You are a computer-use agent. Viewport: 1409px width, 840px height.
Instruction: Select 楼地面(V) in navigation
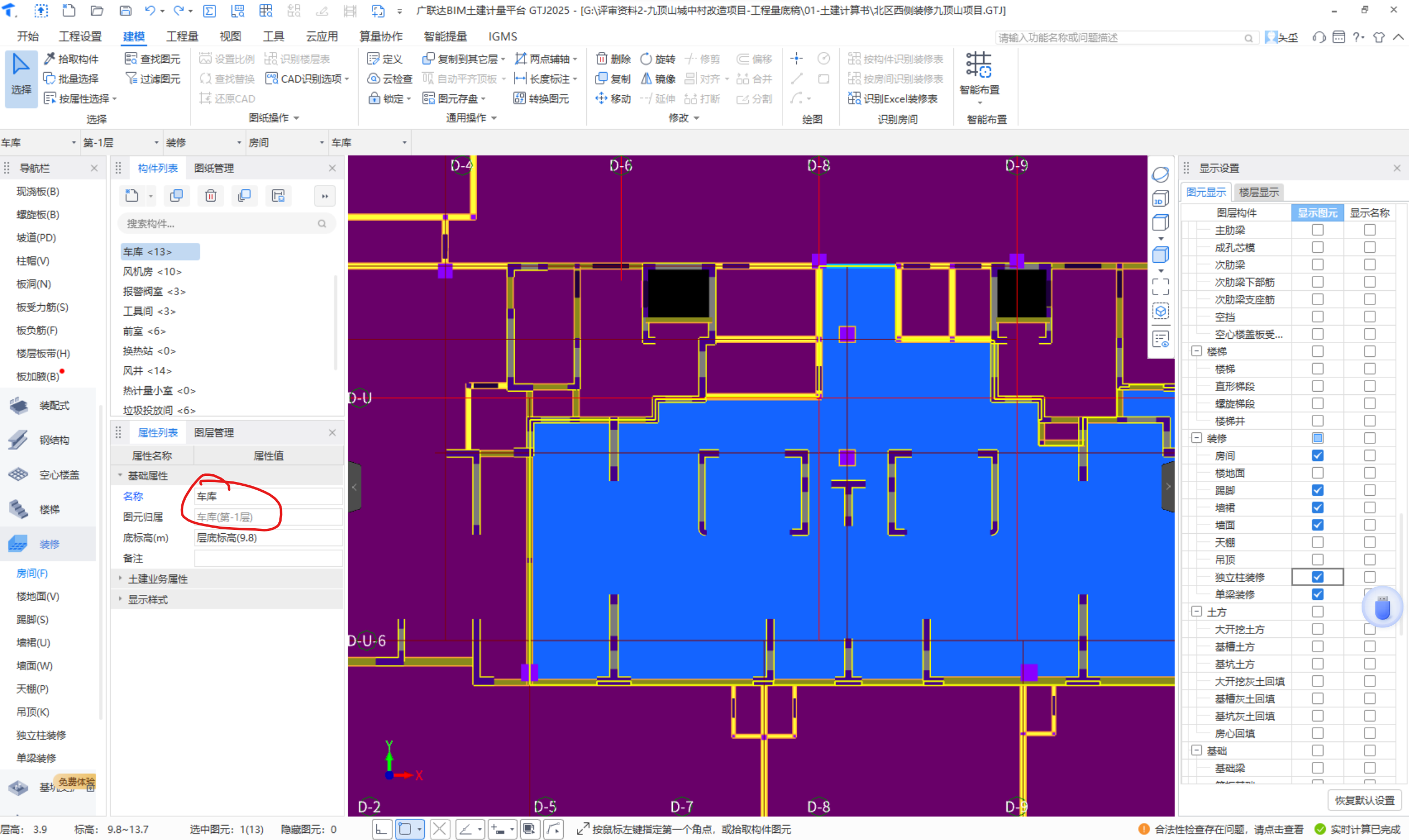(x=38, y=596)
